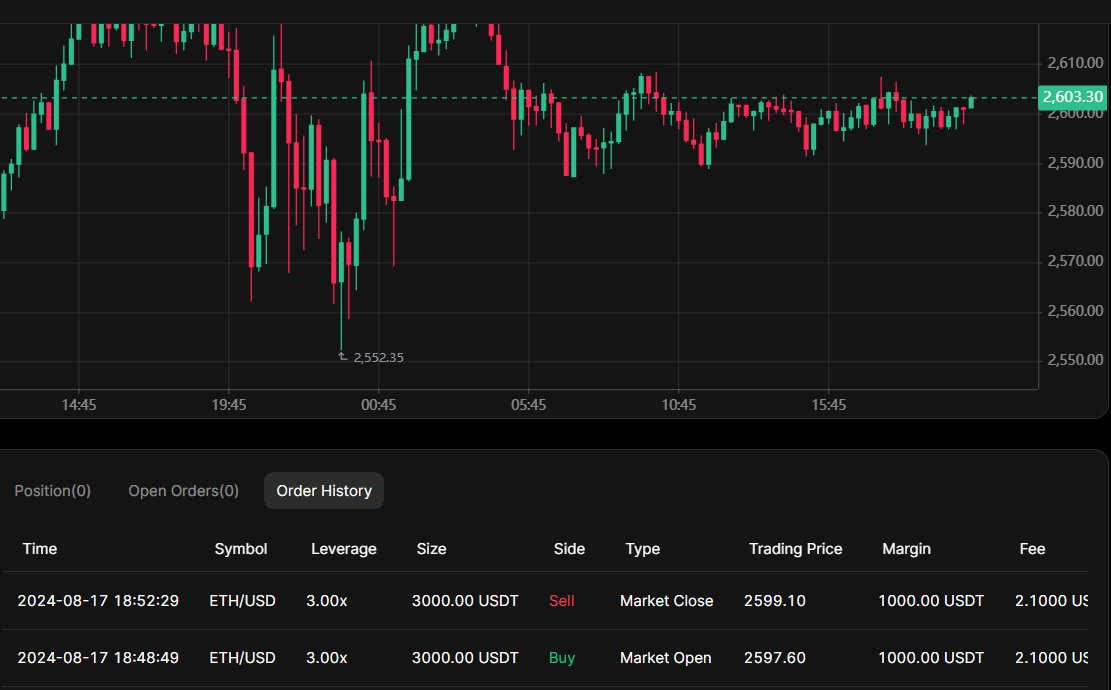This screenshot has height=690, width=1111.
Task: Click the 3.00x leverage in Sell row
Action: [x=327, y=601]
